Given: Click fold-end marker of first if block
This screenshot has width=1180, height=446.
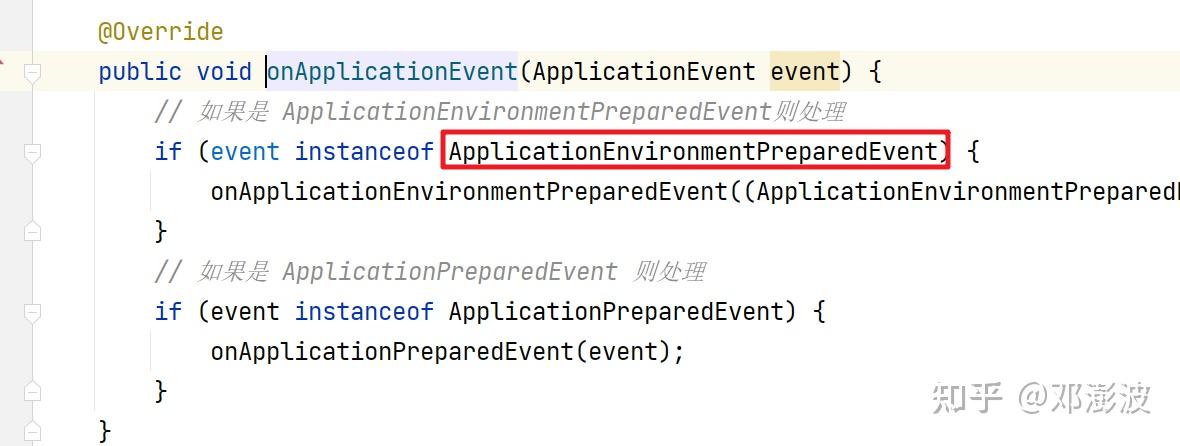Looking at the screenshot, I should tap(32, 232).
